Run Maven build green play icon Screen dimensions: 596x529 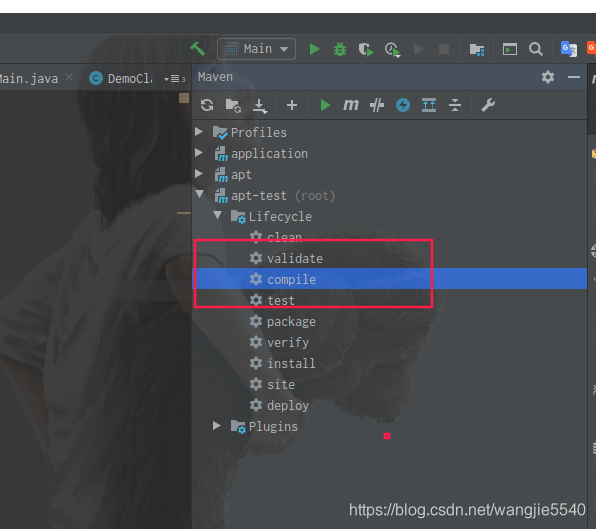click(x=325, y=105)
